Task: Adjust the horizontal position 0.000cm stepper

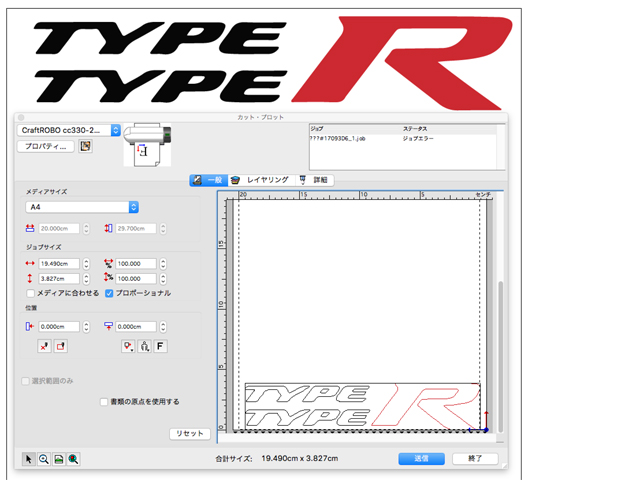Action: (86, 327)
